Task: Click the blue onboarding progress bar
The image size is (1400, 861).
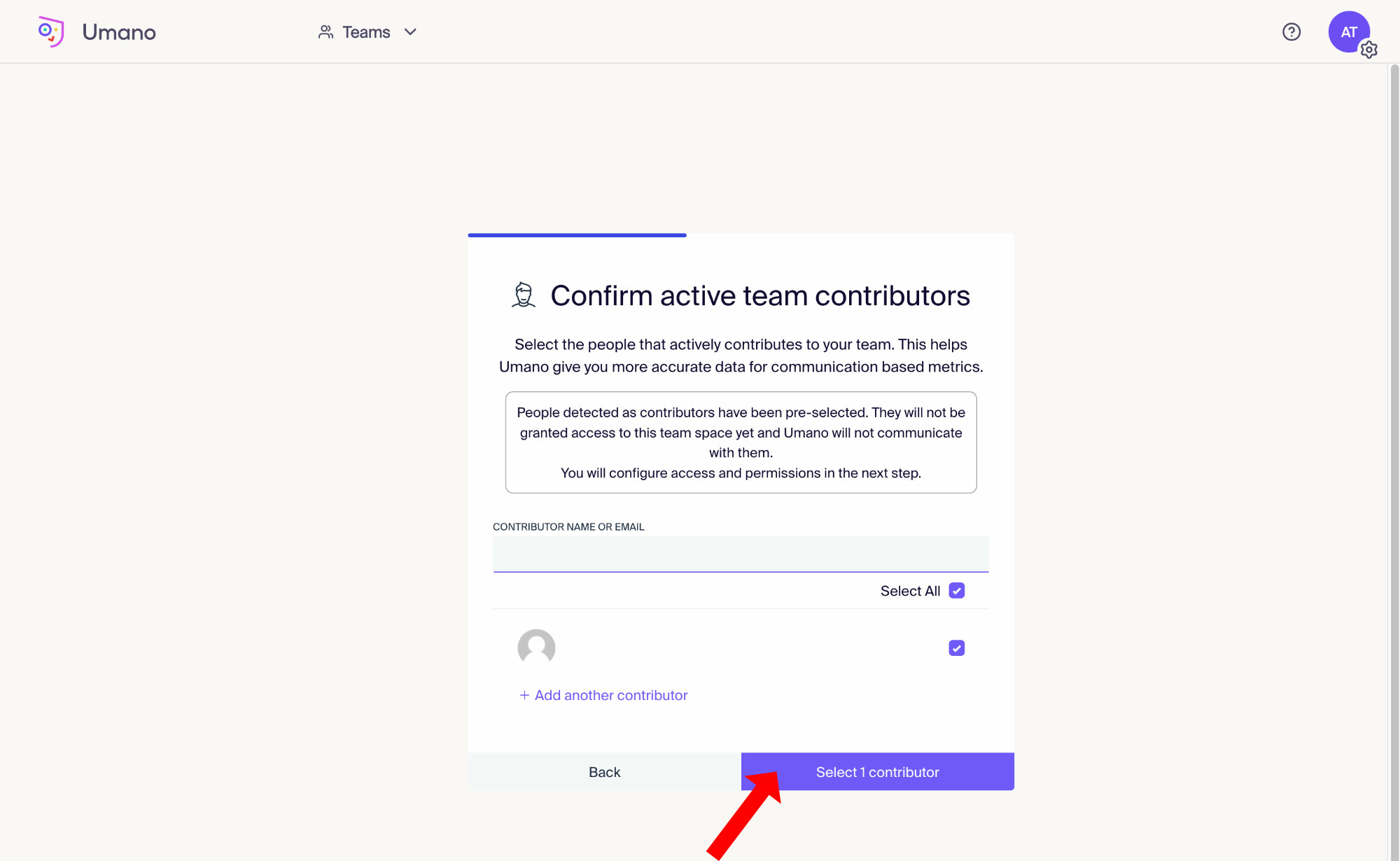Action: 577,235
